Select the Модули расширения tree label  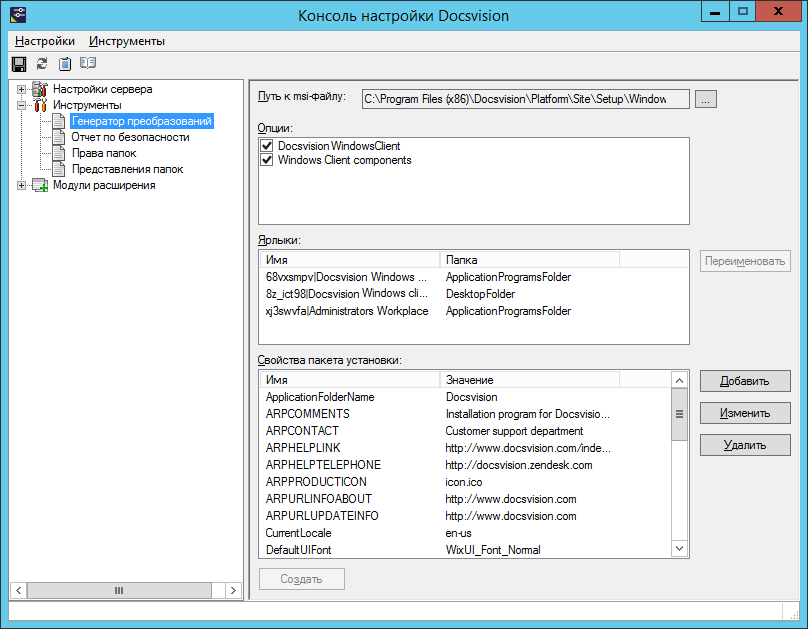pos(104,185)
